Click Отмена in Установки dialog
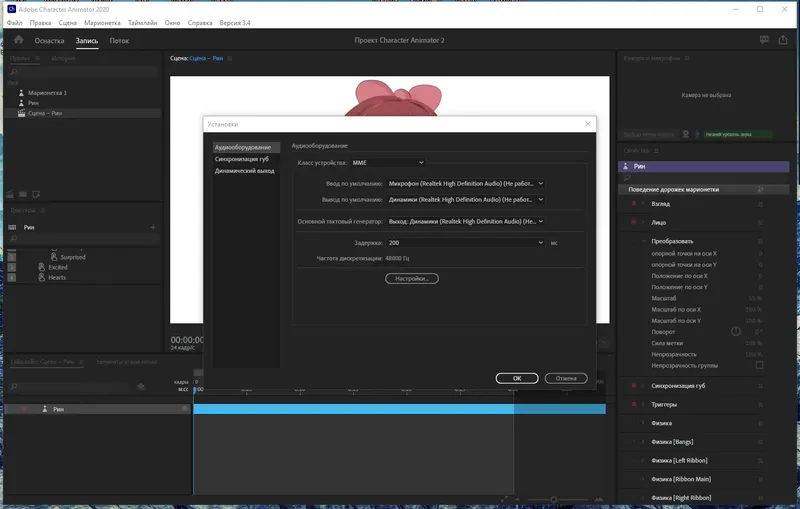Screen dimensions: 800x509 point(566,378)
